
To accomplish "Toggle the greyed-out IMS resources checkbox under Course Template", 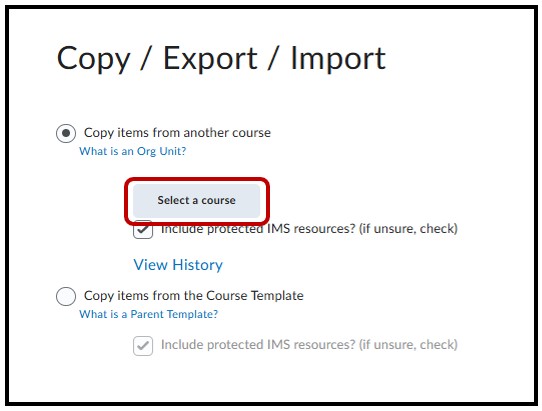I will tap(143, 346).
